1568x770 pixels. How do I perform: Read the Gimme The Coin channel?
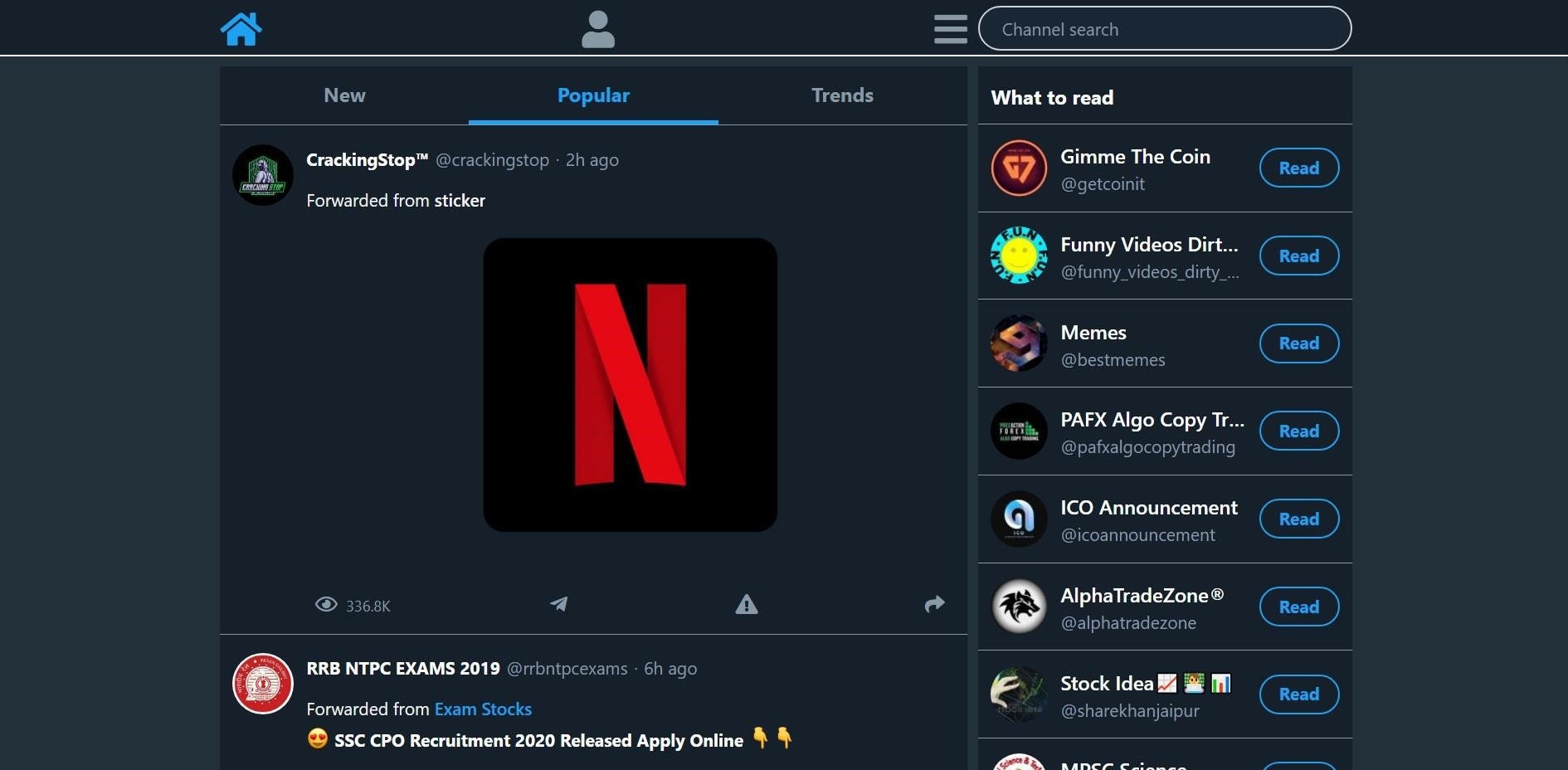(1299, 168)
